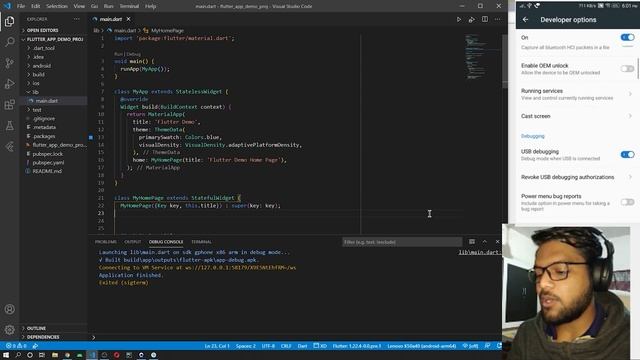Image resolution: width=640 pixels, height=360 pixels.
Task: Click the editor minimap
Action: point(483,57)
